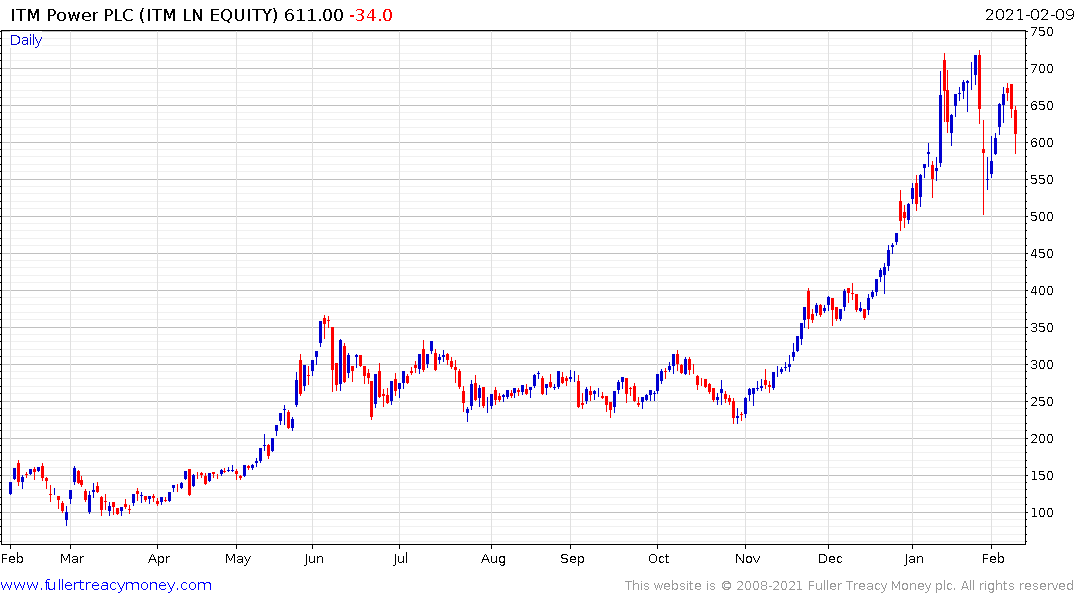The image size is (1075, 600).
Task: Click the 600 price axis label
Action: (x=1041, y=143)
